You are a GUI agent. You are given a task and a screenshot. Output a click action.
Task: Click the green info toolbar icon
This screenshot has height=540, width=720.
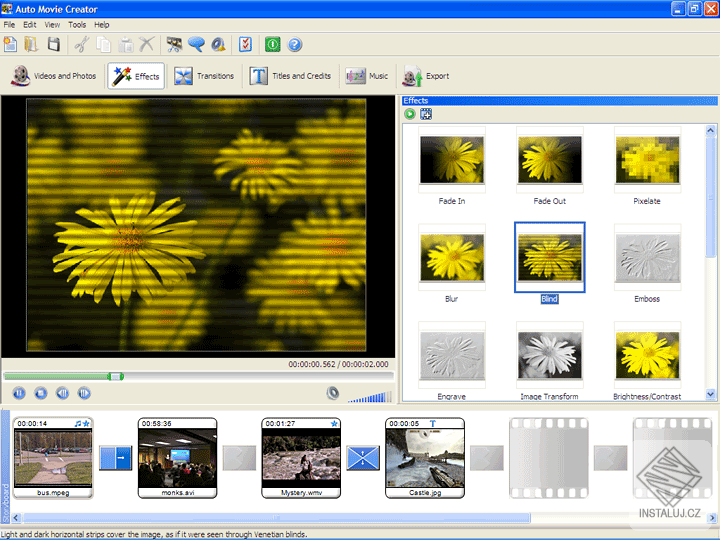272,45
